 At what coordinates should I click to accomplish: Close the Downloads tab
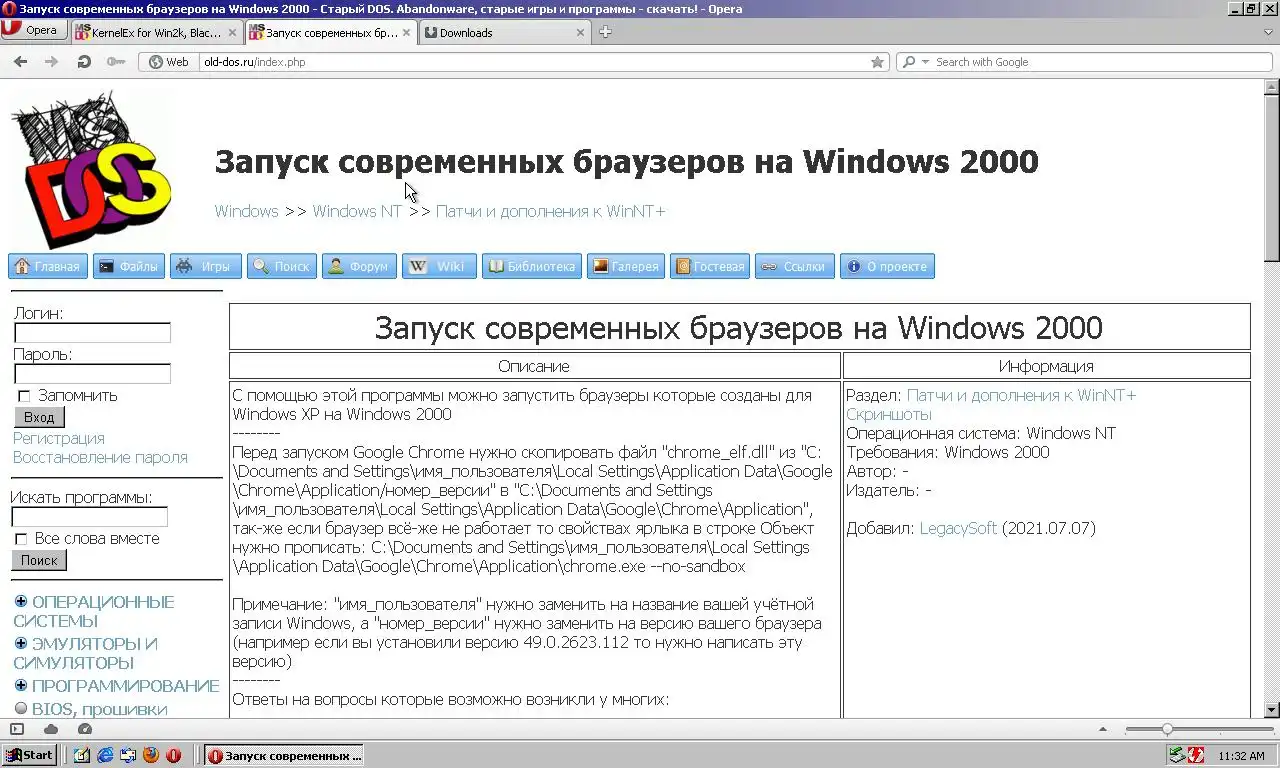pyautogui.click(x=580, y=32)
